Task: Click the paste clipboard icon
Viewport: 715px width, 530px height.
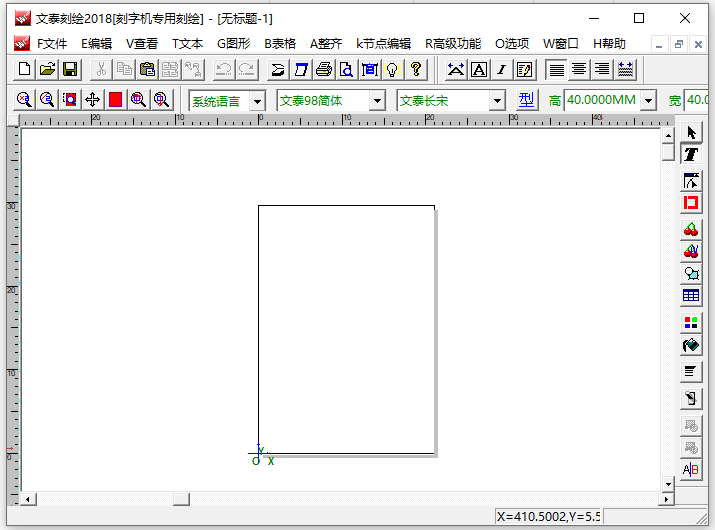Action: click(147, 70)
